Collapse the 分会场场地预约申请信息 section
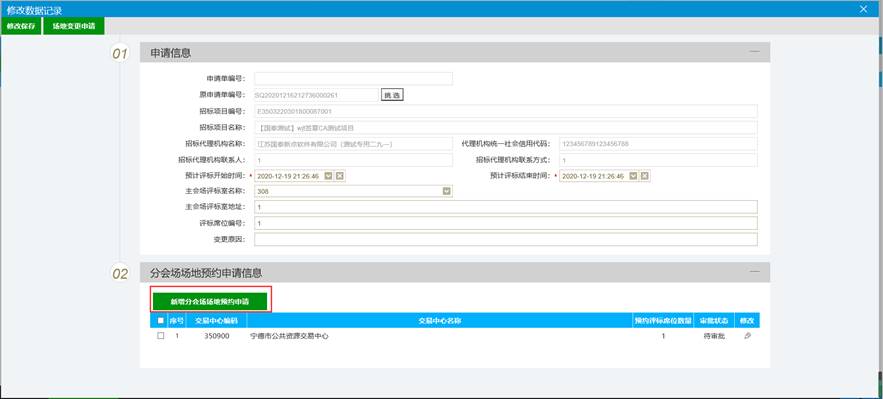Viewport: 883px width, 399px height. pos(754,272)
